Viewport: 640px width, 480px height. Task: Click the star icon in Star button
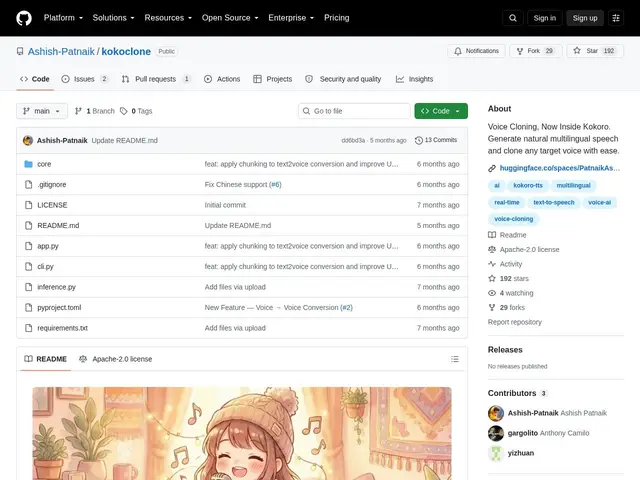pyautogui.click(x=577, y=51)
